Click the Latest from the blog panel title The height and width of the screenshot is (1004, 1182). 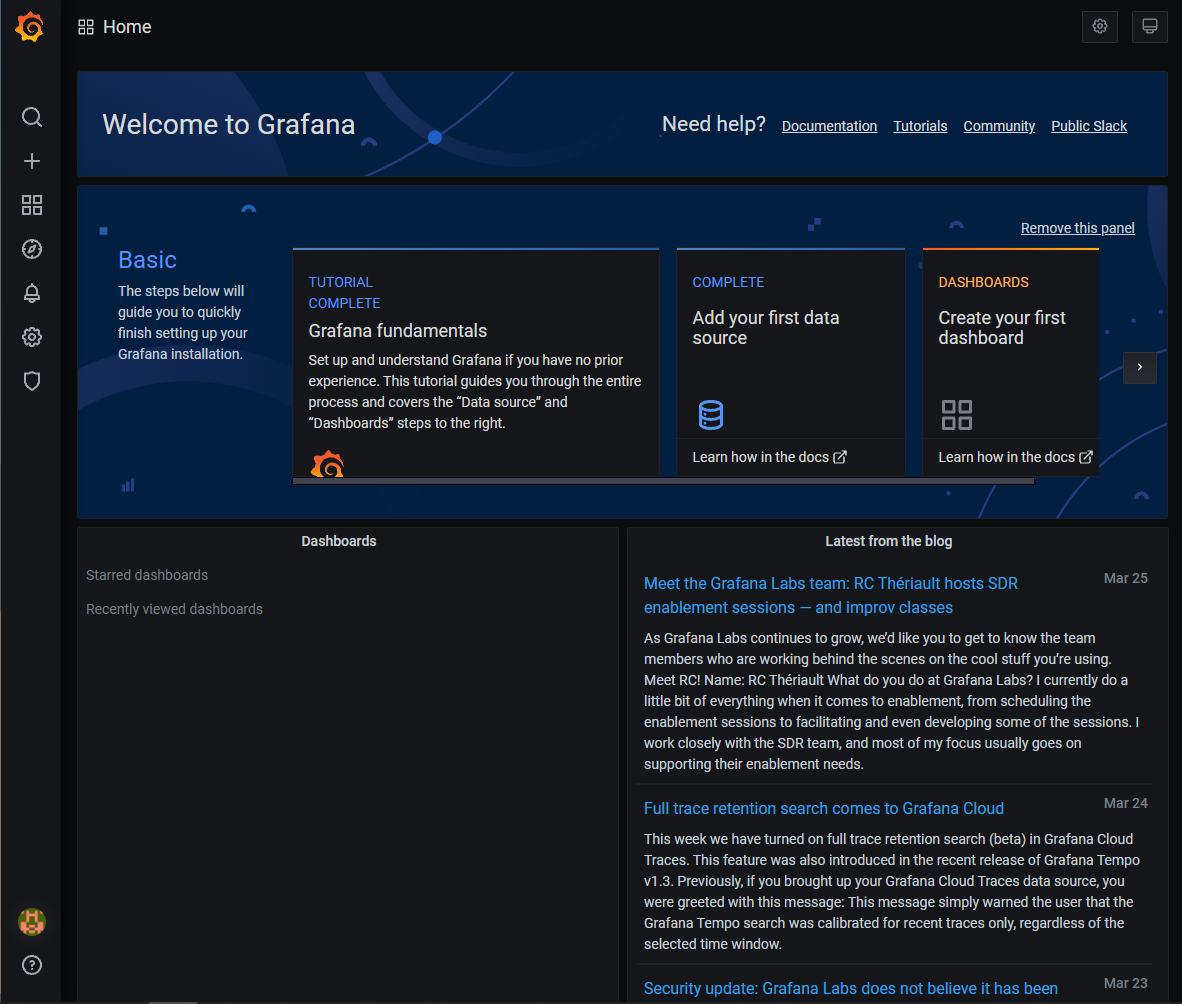click(889, 541)
